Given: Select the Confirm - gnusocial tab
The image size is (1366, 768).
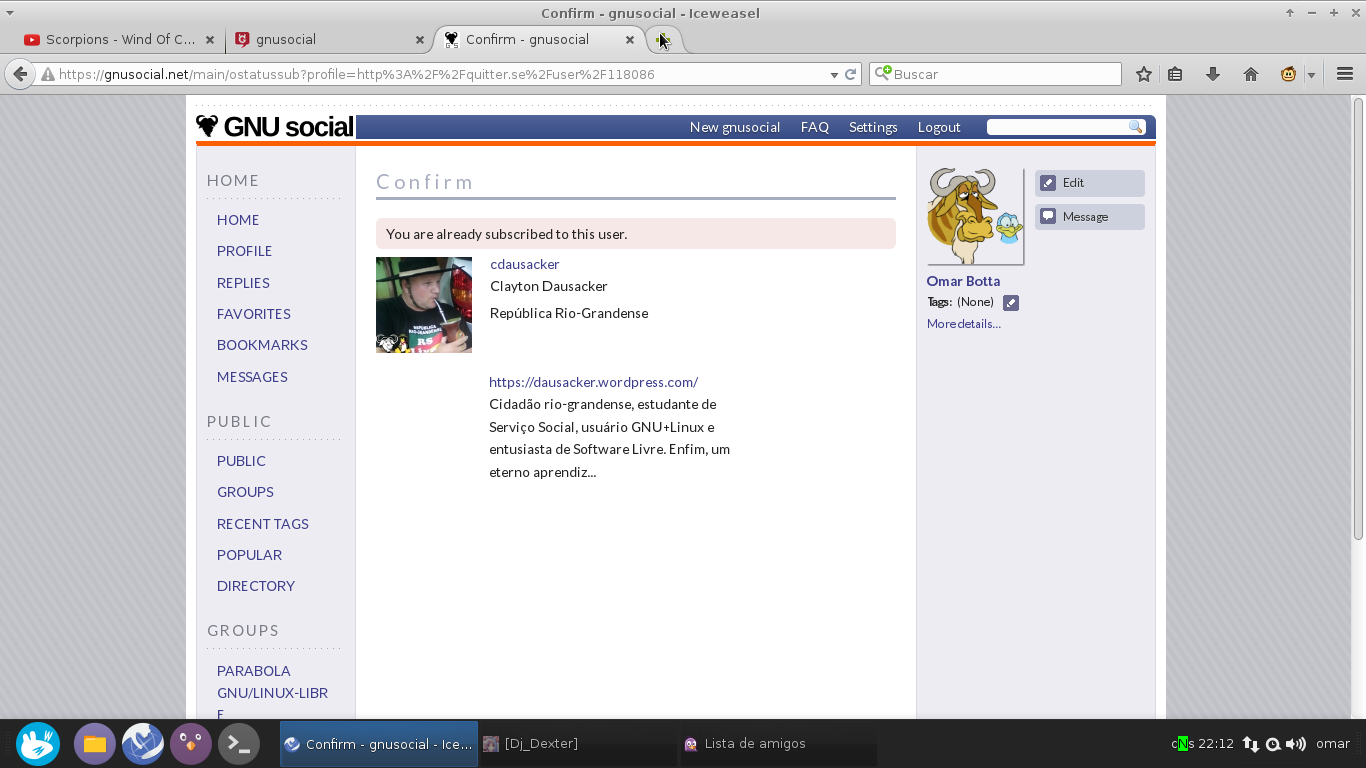Looking at the screenshot, I should [540, 40].
